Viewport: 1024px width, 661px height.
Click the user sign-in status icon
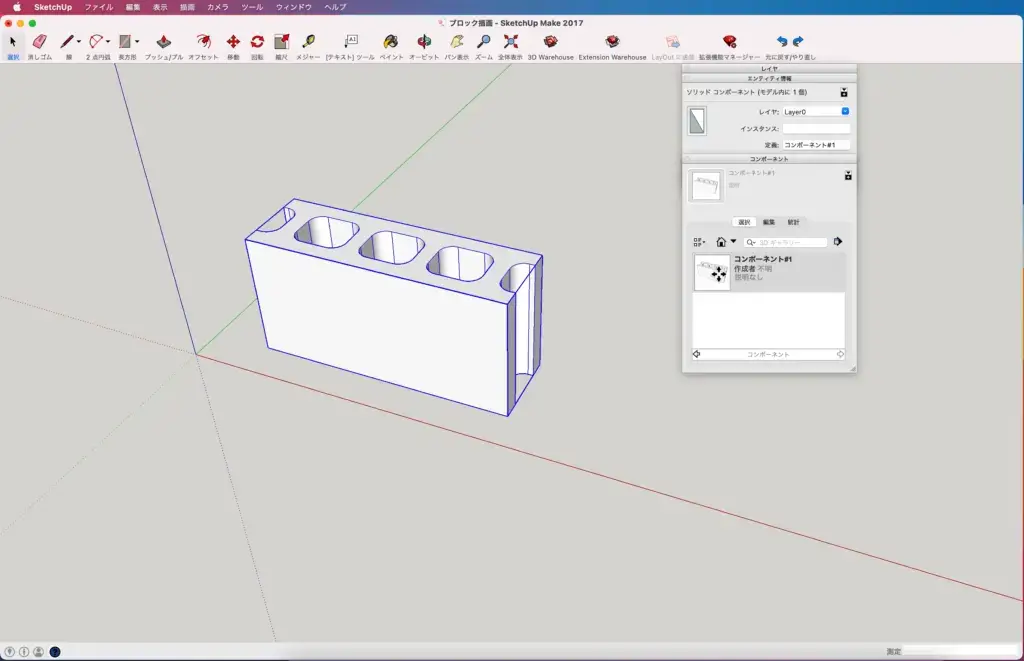tap(39, 652)
